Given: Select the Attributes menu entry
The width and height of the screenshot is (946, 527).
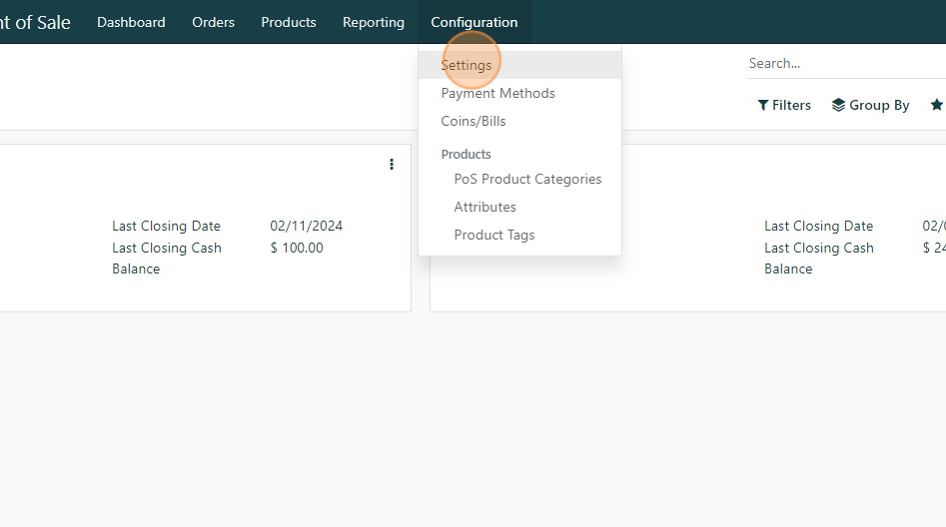Looking at the screenshot, I should pyautogui.click(x=485, y=207).
